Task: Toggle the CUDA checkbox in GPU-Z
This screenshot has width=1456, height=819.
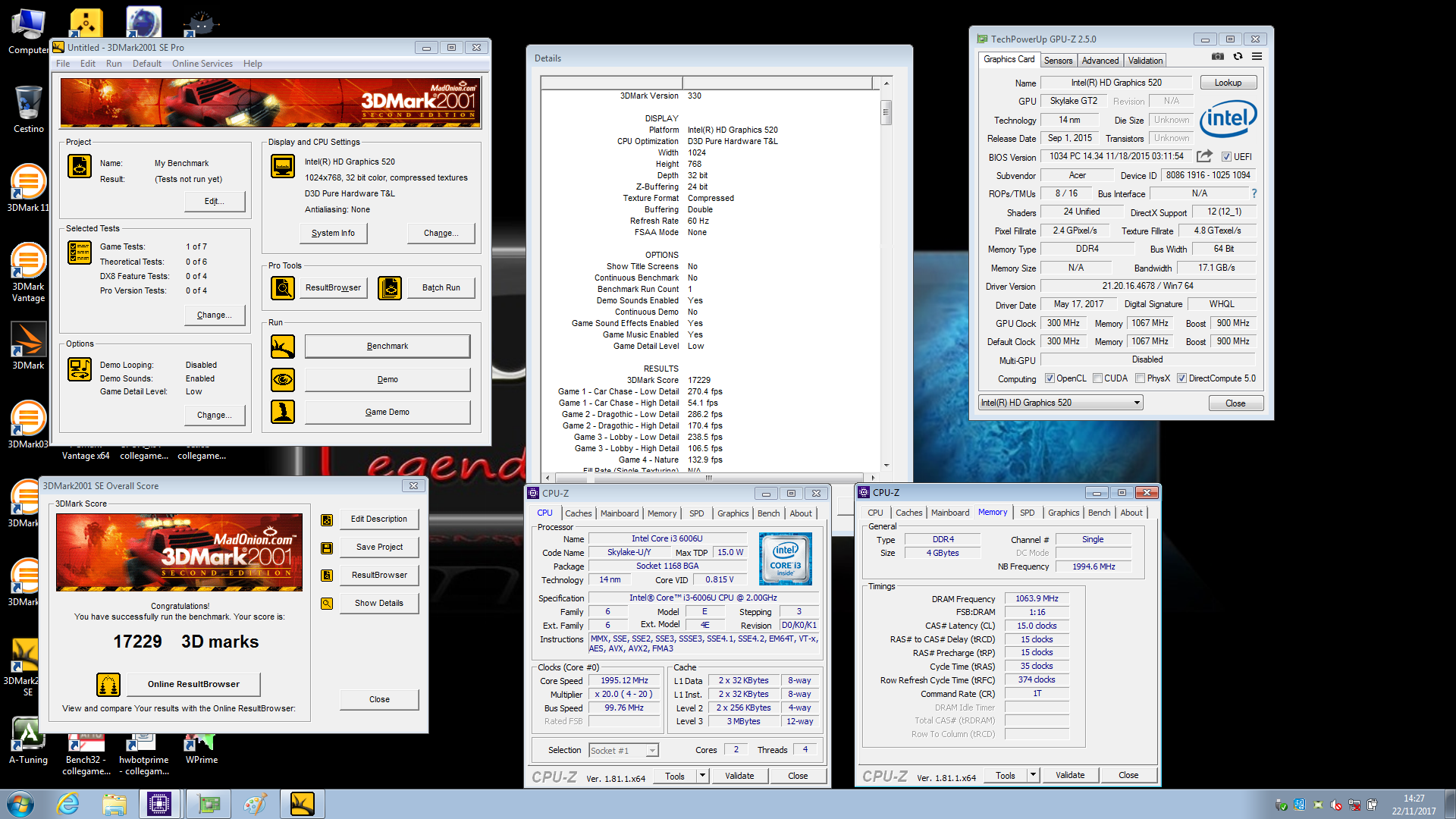Action: point(1097,378)
